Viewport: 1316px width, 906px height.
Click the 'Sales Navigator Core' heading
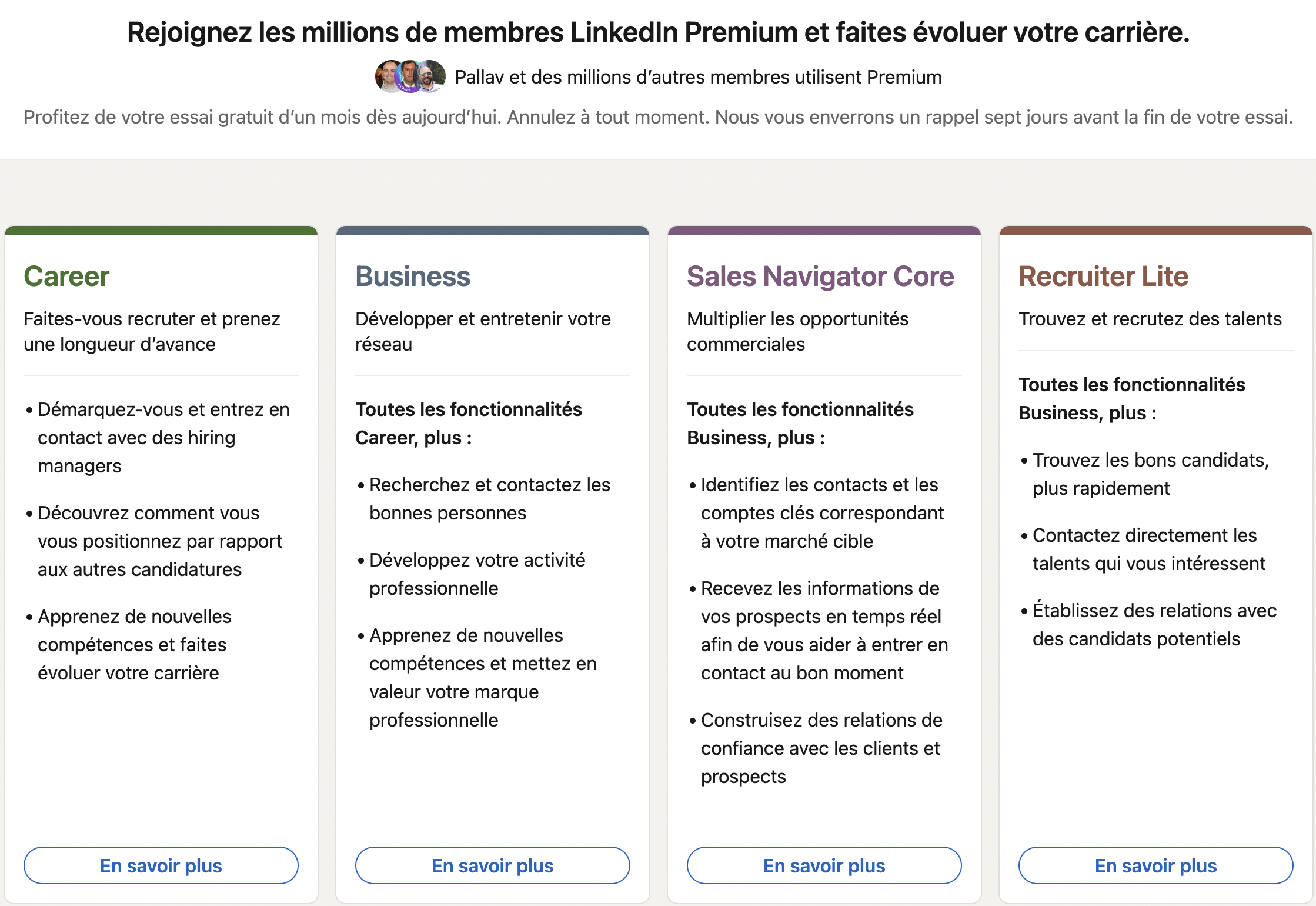coord(820,276)
